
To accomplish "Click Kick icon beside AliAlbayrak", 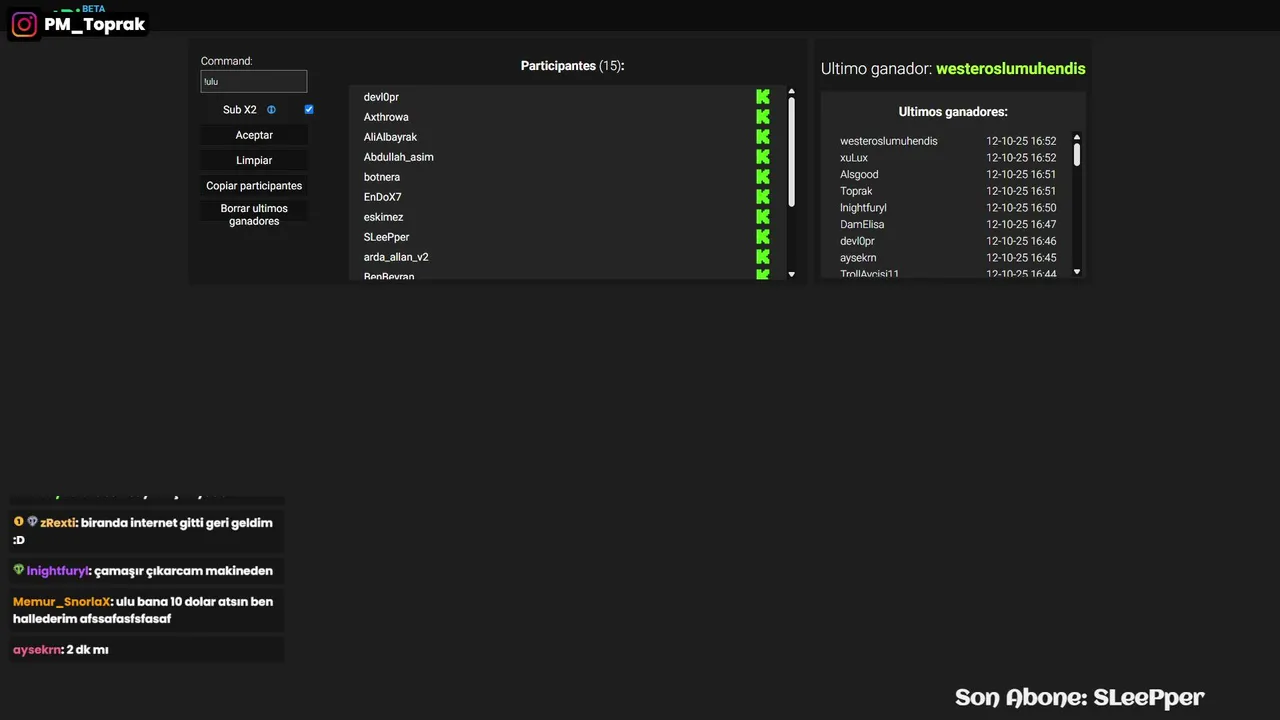I will pos(763,137).
